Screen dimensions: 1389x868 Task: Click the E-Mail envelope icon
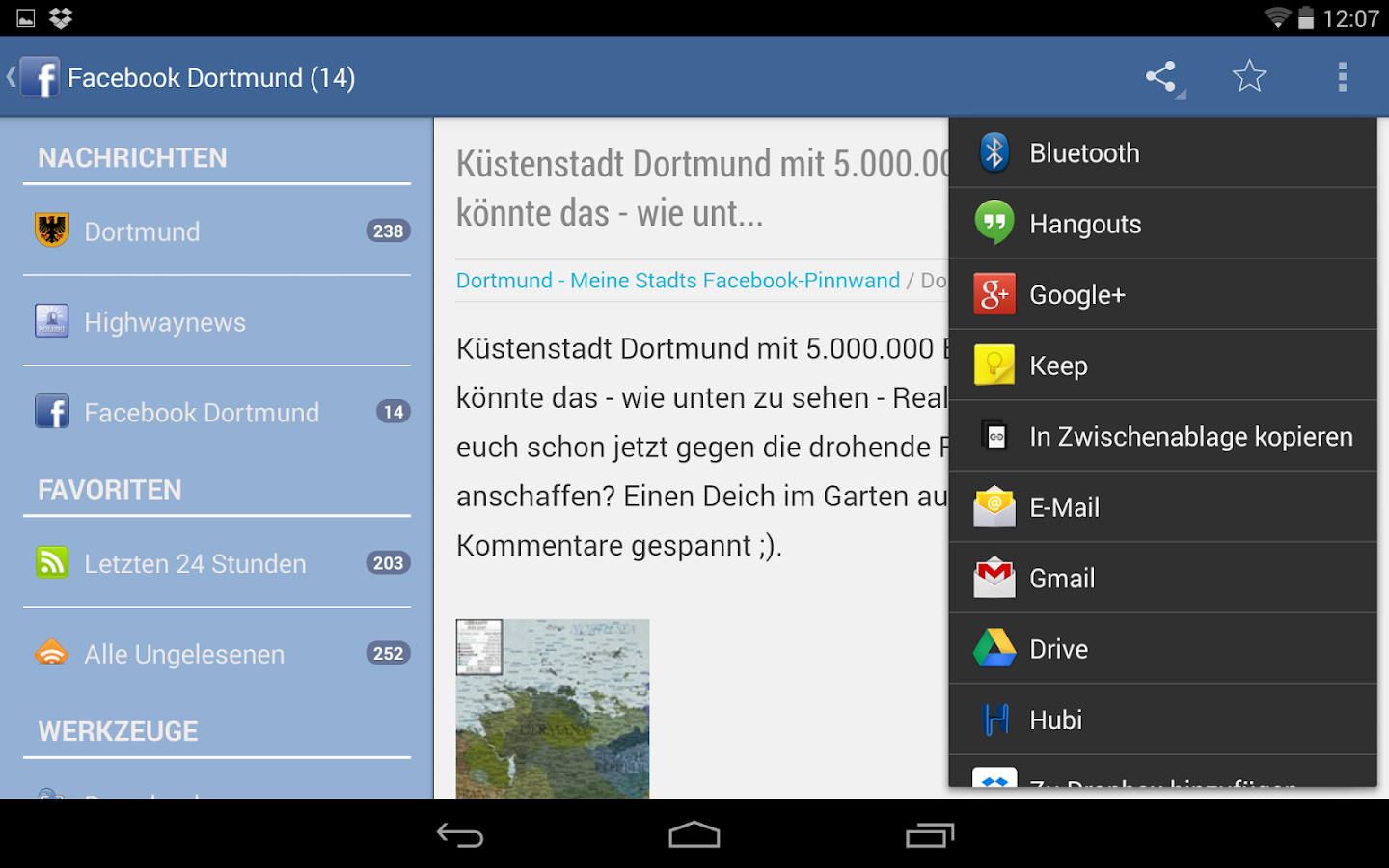994,506
